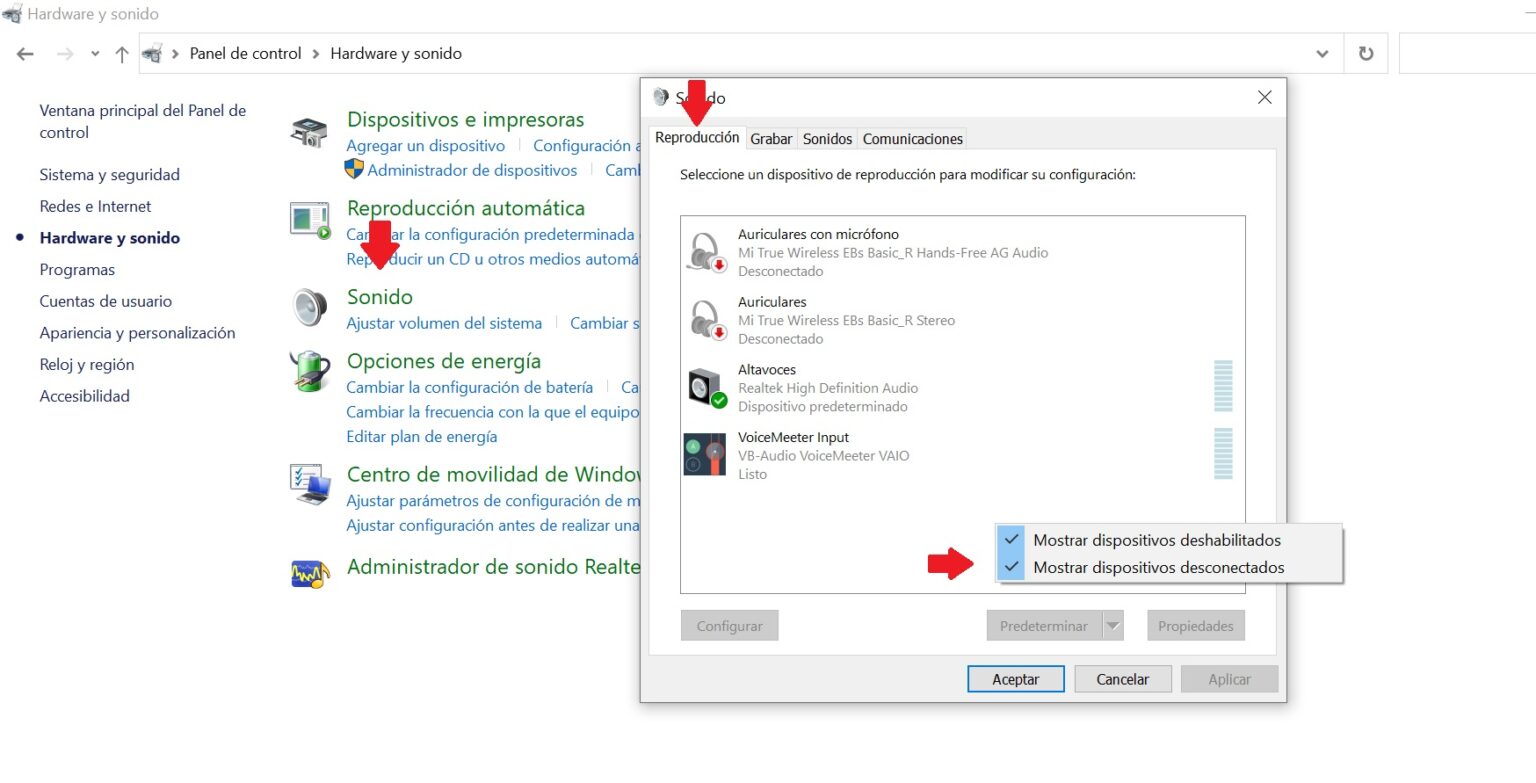Click the Aceptar button
Viewport: 1536px width, 783px height.
[1015, 679]
